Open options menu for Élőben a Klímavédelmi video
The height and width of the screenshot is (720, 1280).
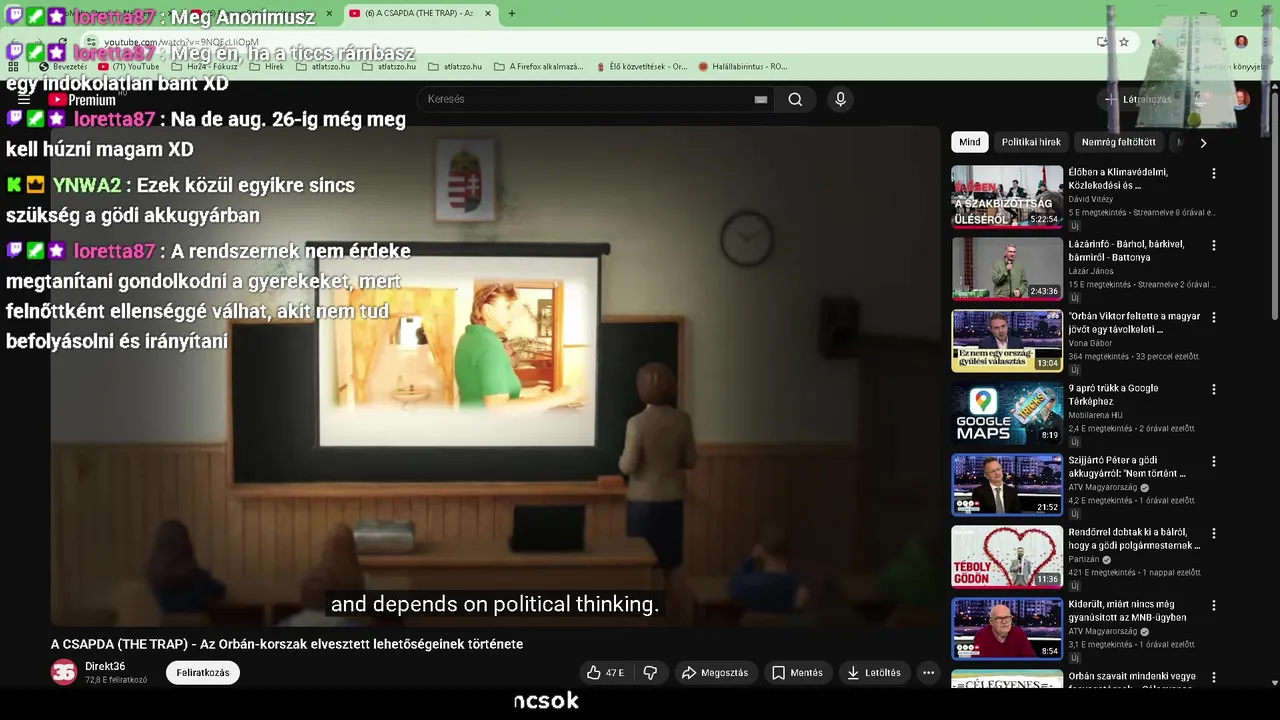click(1214, 173)
